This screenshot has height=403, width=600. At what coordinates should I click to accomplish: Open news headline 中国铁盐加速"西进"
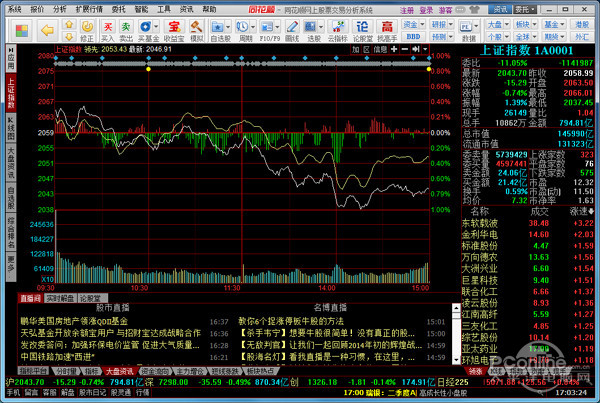[x=57, y=356]
